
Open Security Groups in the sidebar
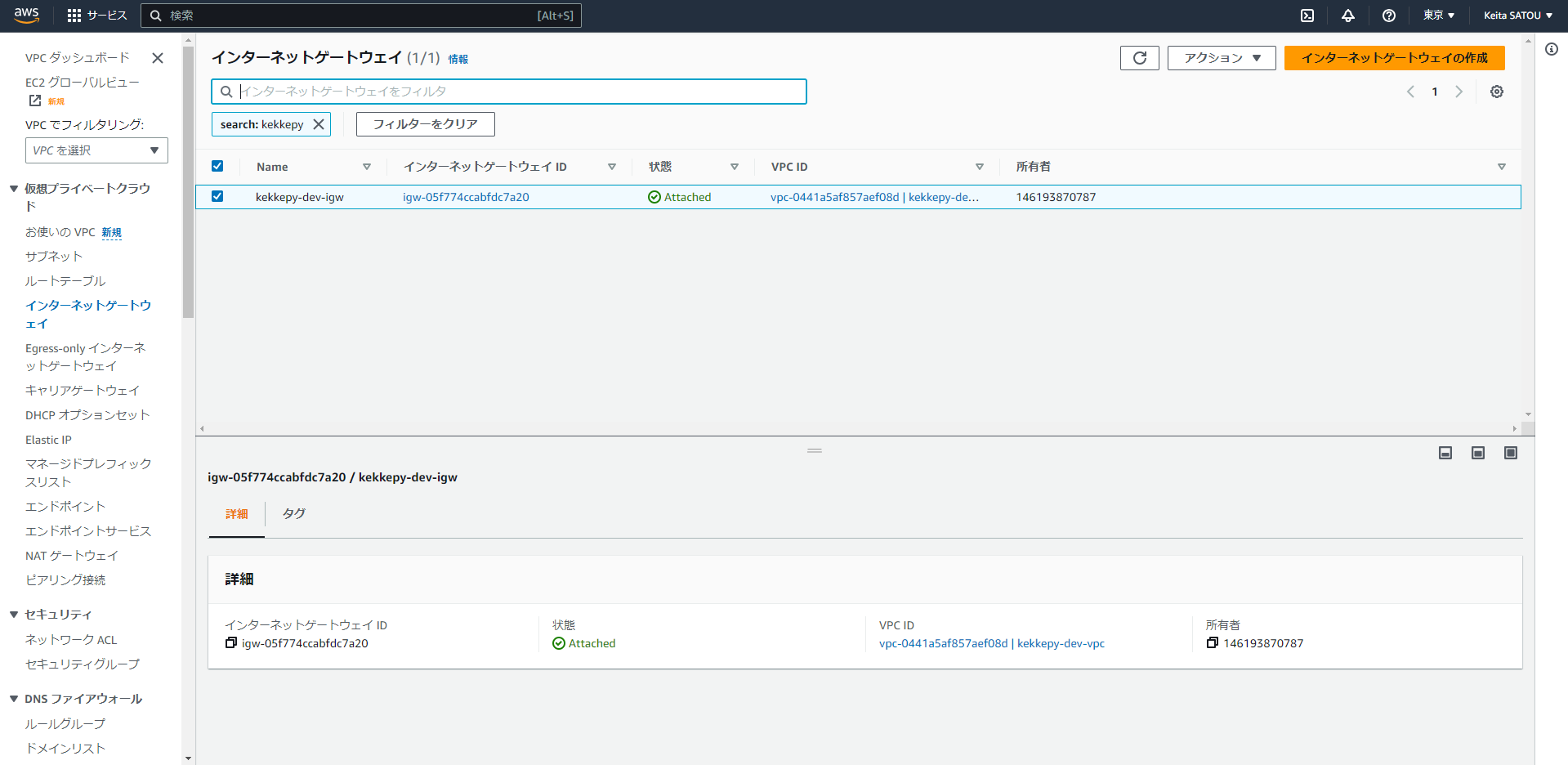pos(83,664)
